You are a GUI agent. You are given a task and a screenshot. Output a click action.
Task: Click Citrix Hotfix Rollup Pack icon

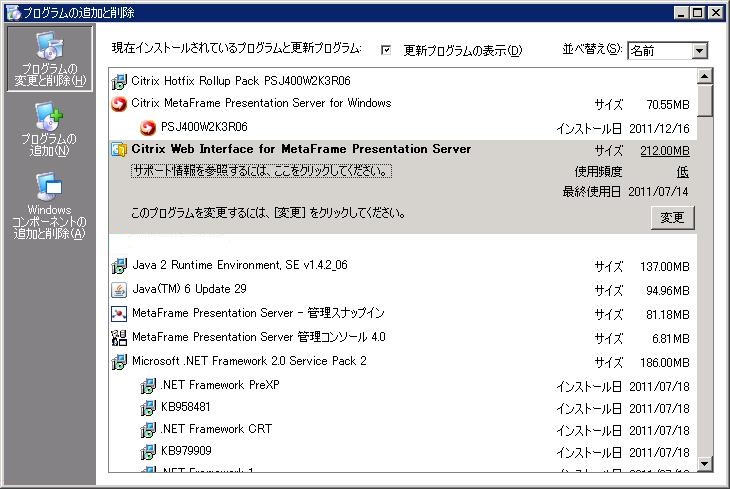point(119,81)
